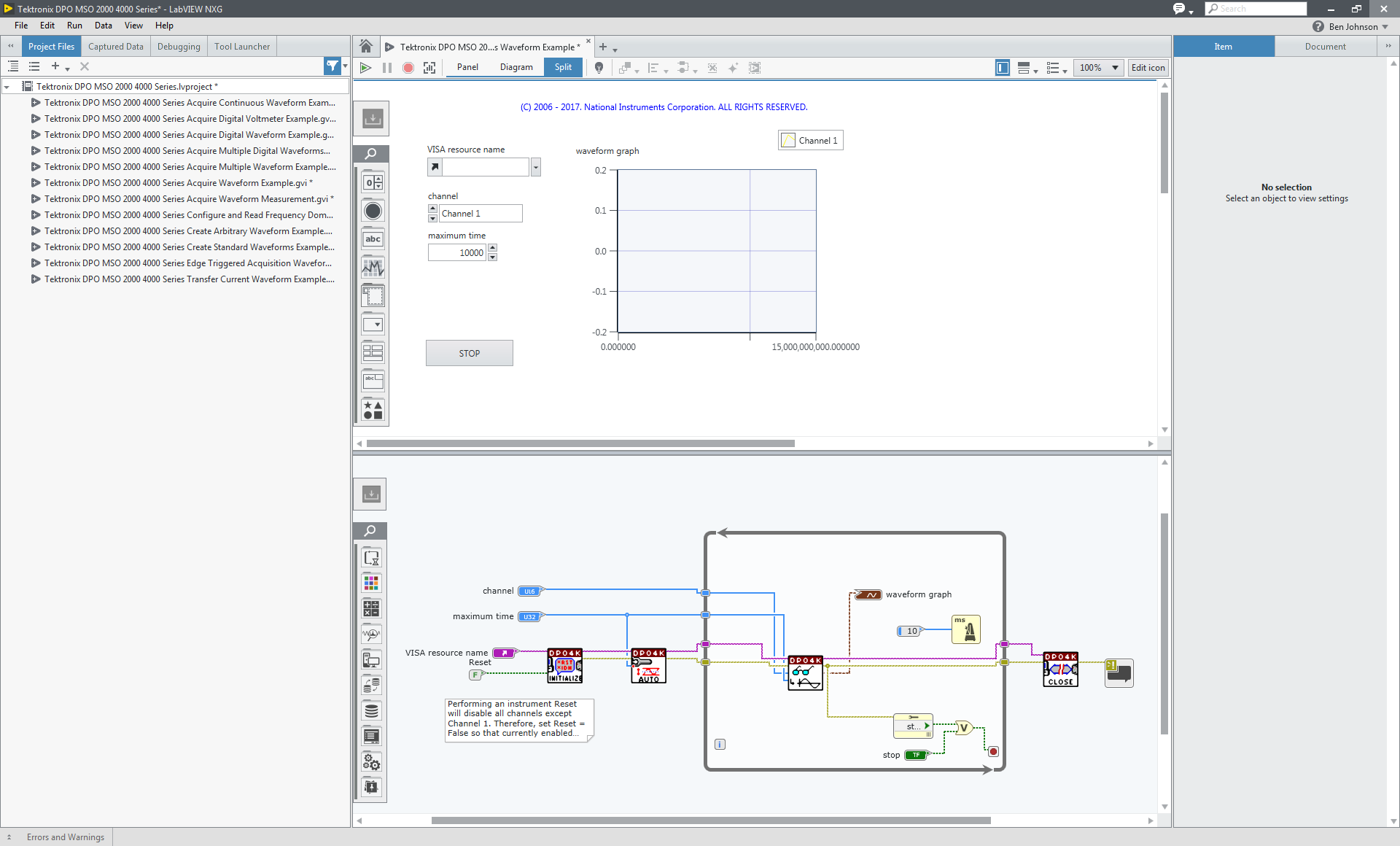Open the Timing metronome Wait node
Viewport: 1400px width, 846px height.
click(966, 629)
